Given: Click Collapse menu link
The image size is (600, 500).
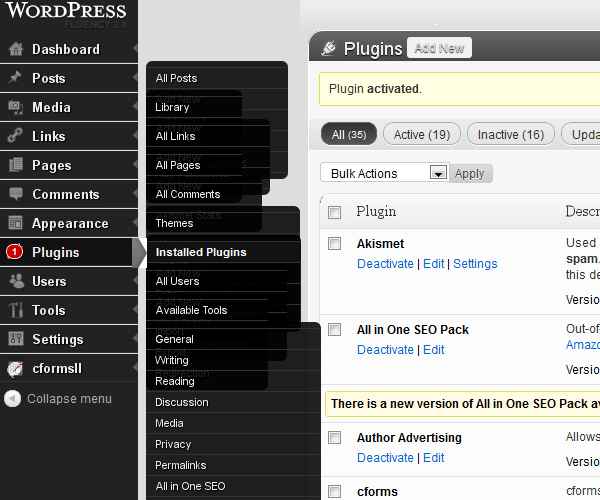Looking at the screenshot, I should point(69,399).
